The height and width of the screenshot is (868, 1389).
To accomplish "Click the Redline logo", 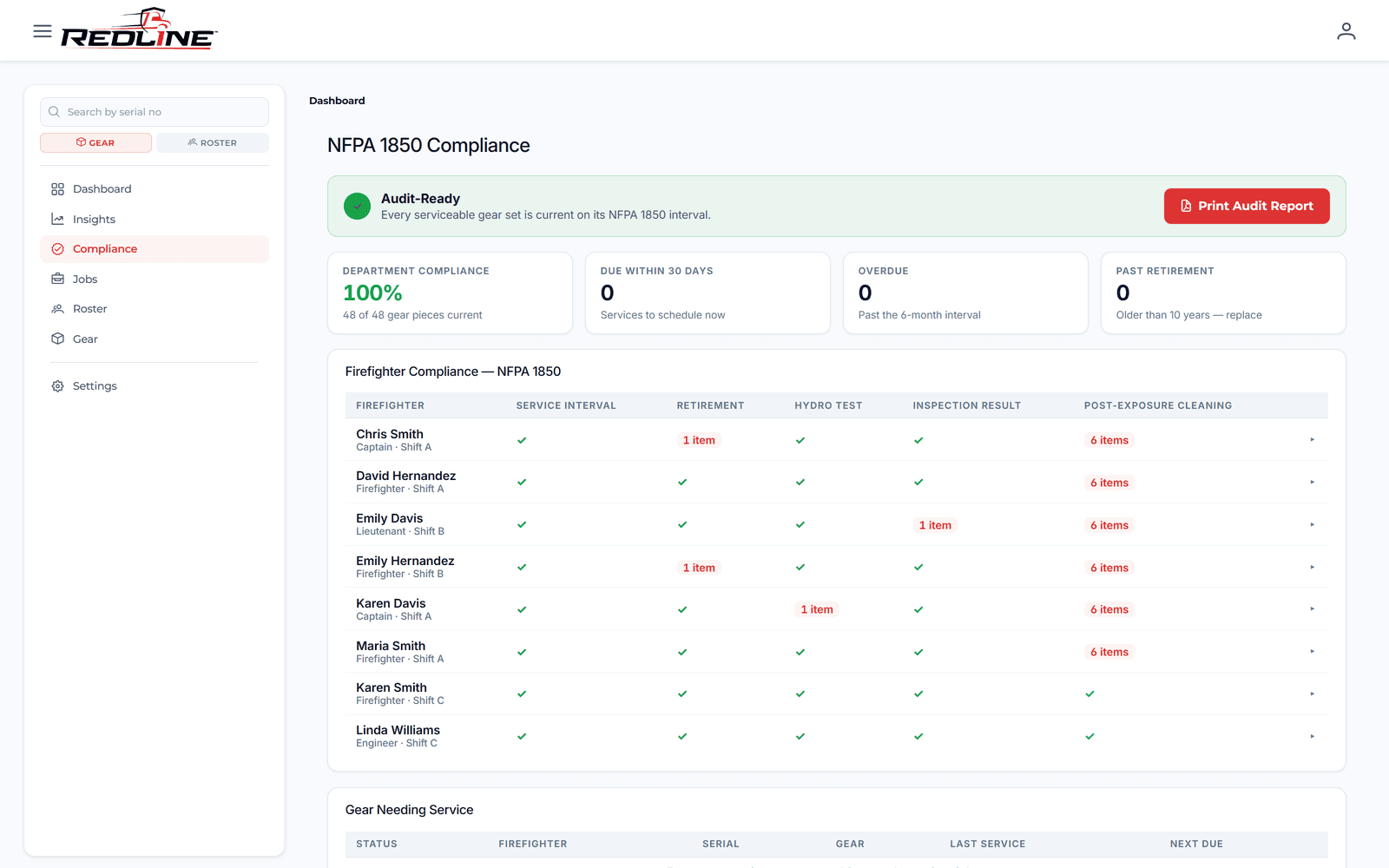I will [x=139, y=29].
